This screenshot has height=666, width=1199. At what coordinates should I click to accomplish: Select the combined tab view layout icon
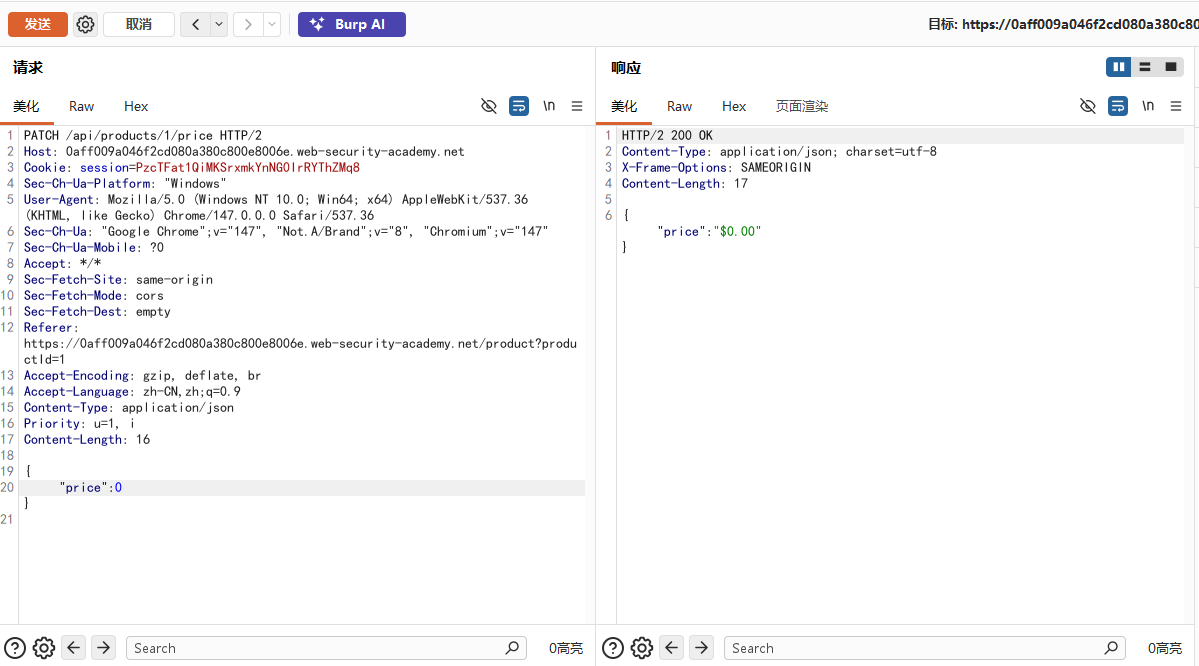pos(1171,67)
